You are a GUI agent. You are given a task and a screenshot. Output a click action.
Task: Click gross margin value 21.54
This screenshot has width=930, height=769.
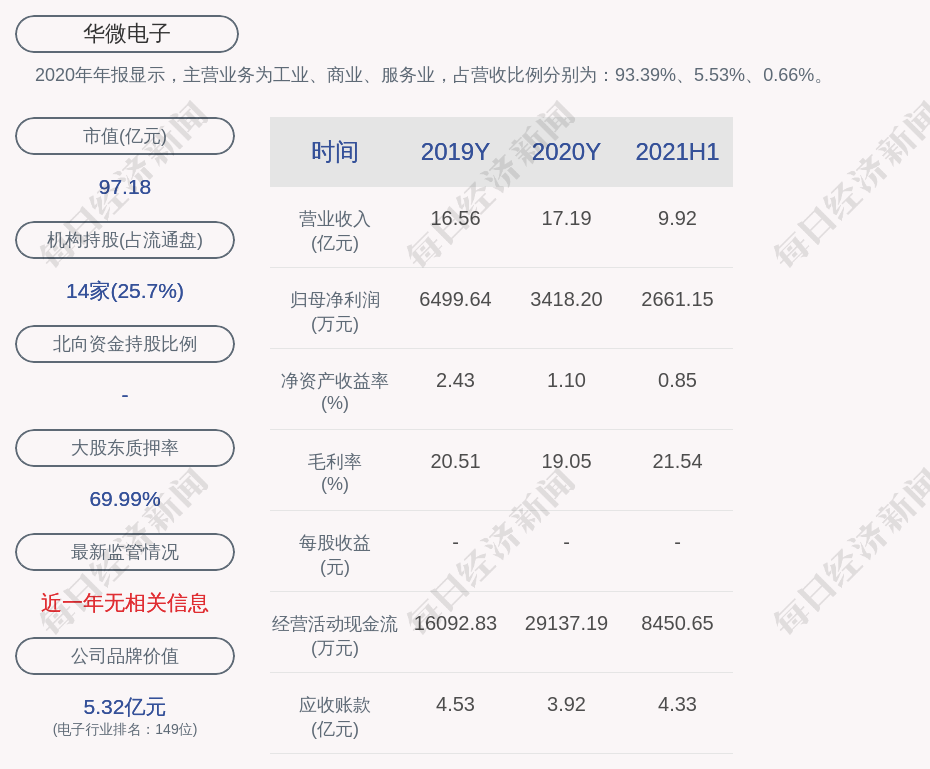click(677, 461)
